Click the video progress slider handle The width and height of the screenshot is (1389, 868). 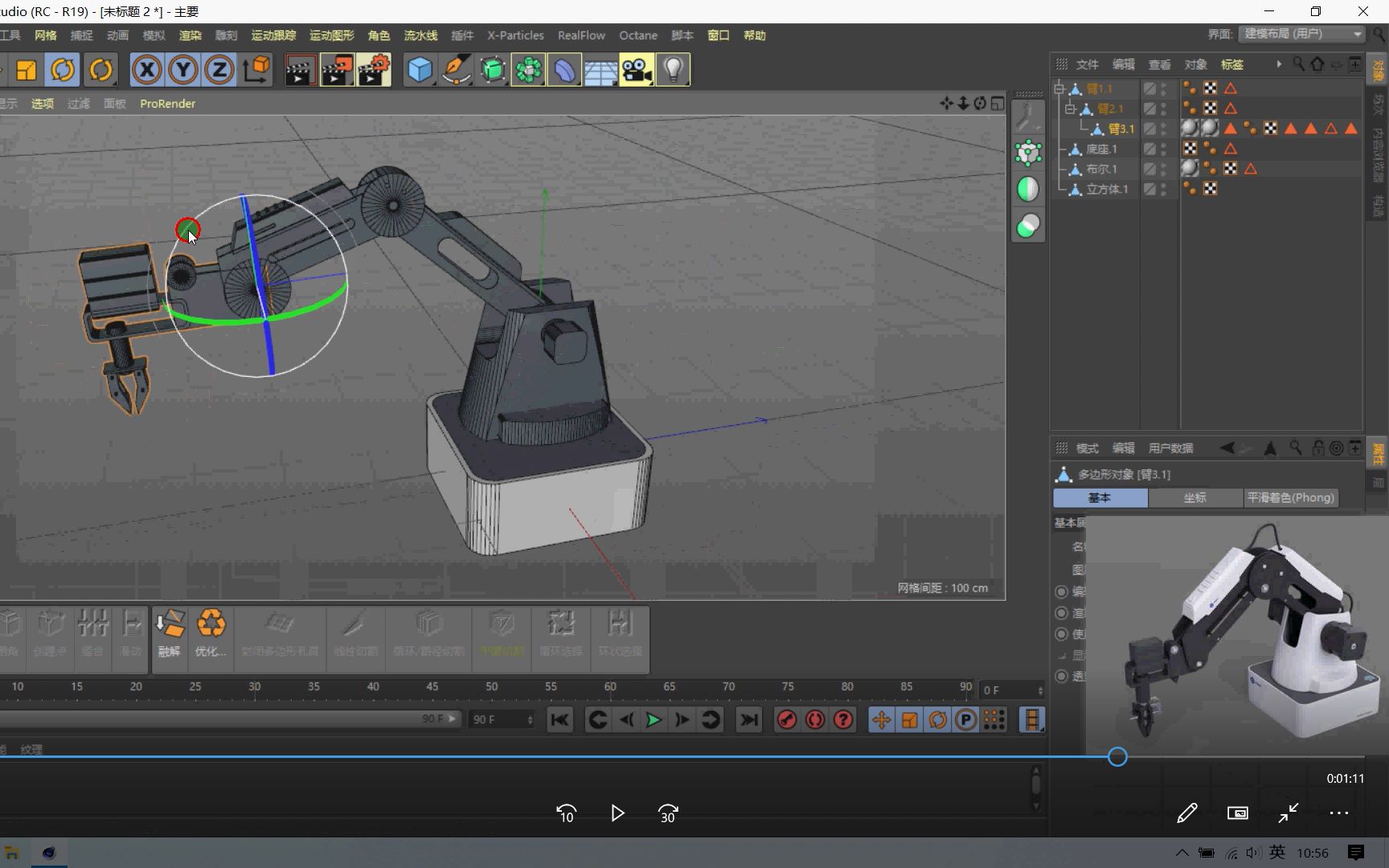click(1117, 756)
